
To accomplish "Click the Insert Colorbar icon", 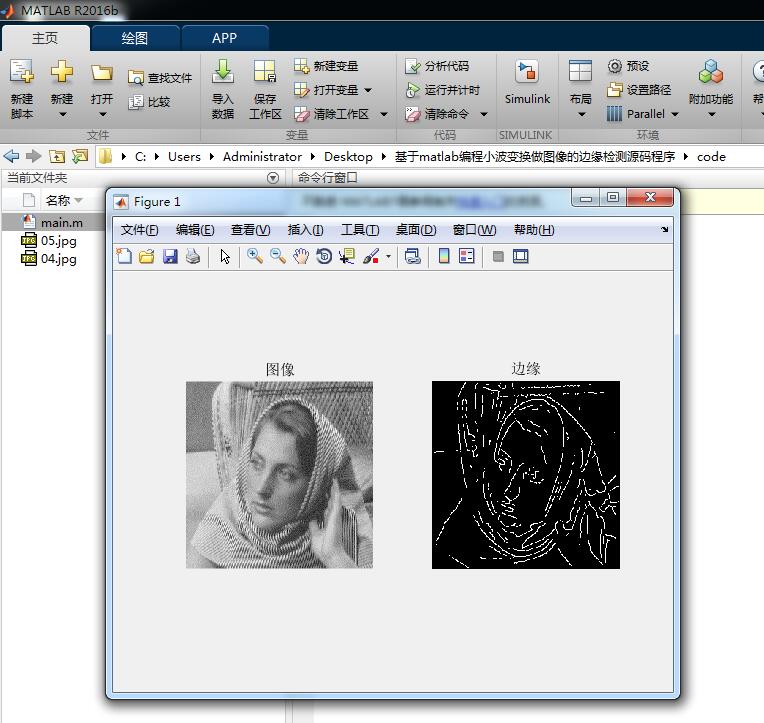I will [444, 256].
